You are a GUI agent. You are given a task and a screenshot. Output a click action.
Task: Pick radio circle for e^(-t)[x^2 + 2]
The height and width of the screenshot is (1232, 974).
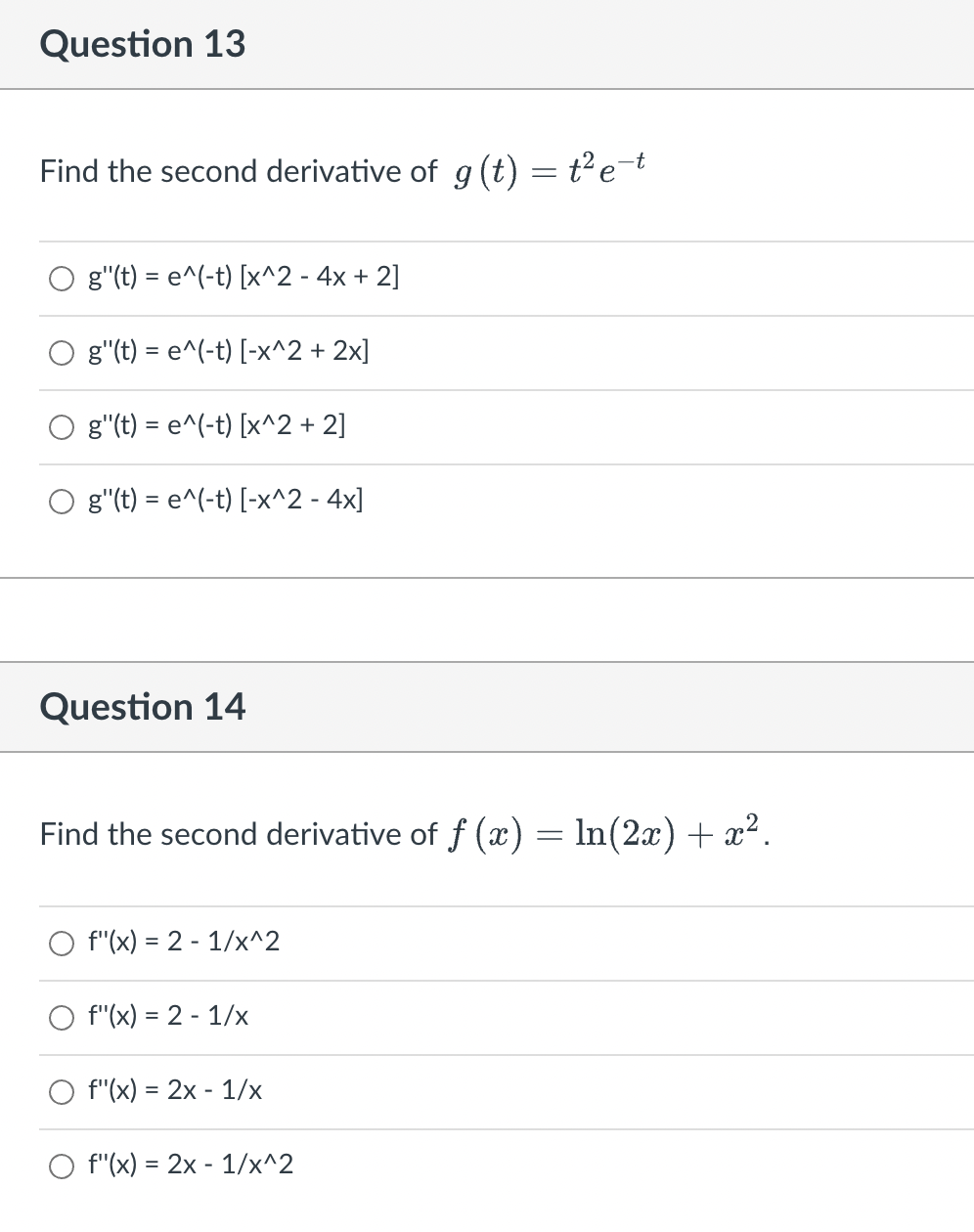(62, 427)
